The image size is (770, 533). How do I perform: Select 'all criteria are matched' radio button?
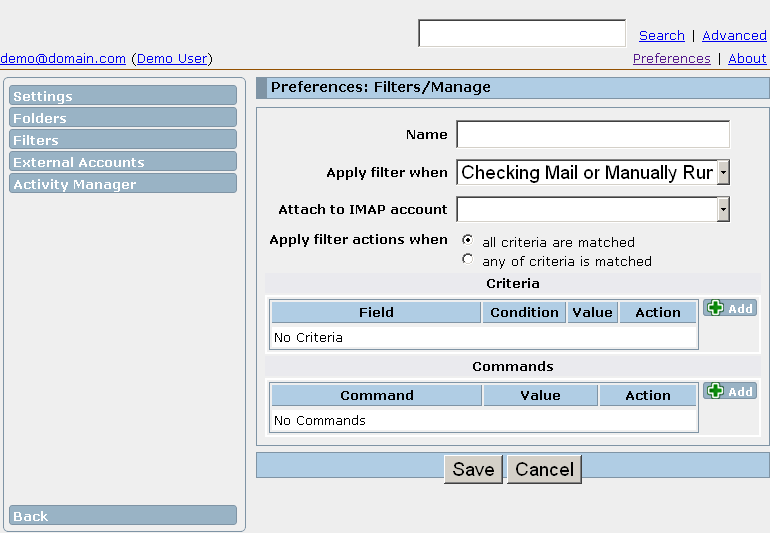pos(468,240)
